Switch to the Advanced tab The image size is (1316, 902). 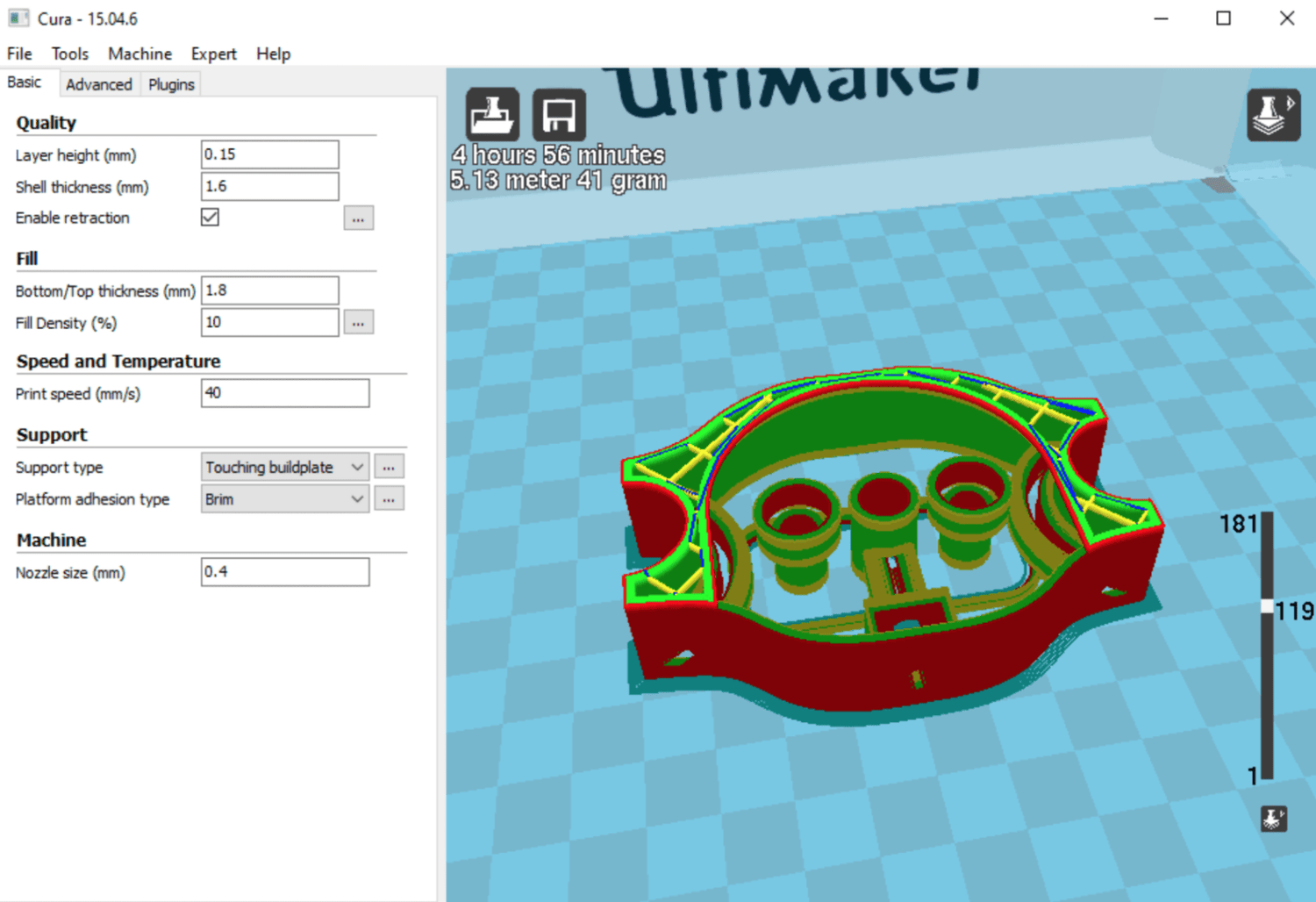click(98, 83)
